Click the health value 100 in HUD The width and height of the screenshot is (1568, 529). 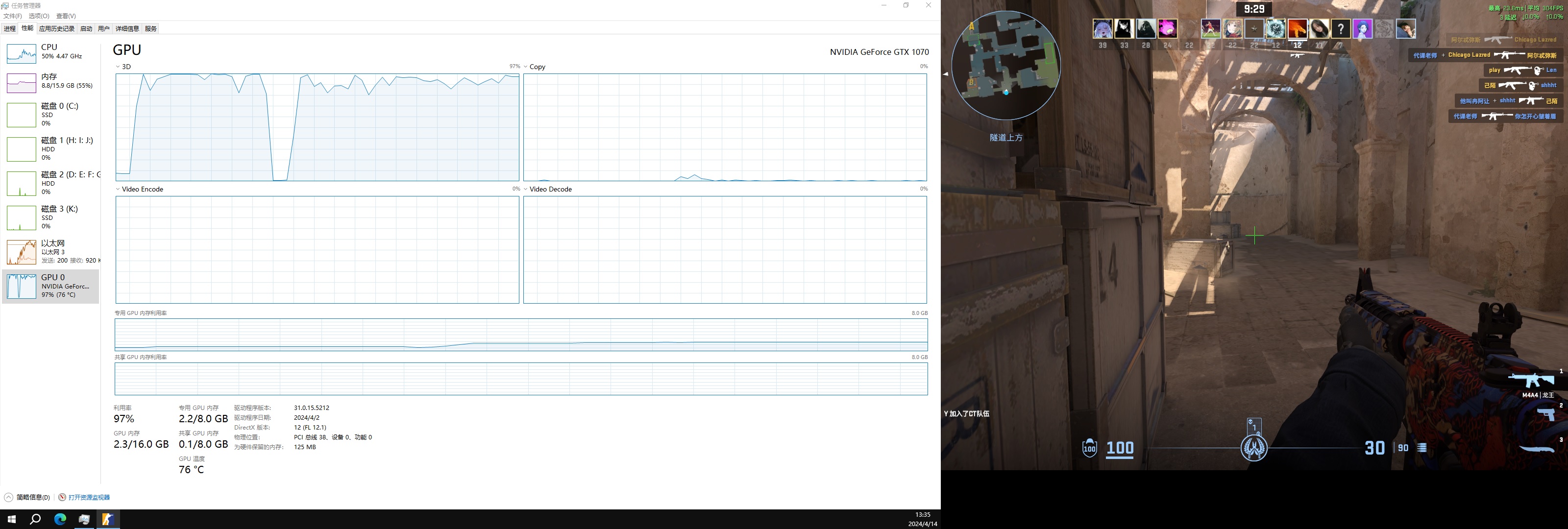(1119, 448)
